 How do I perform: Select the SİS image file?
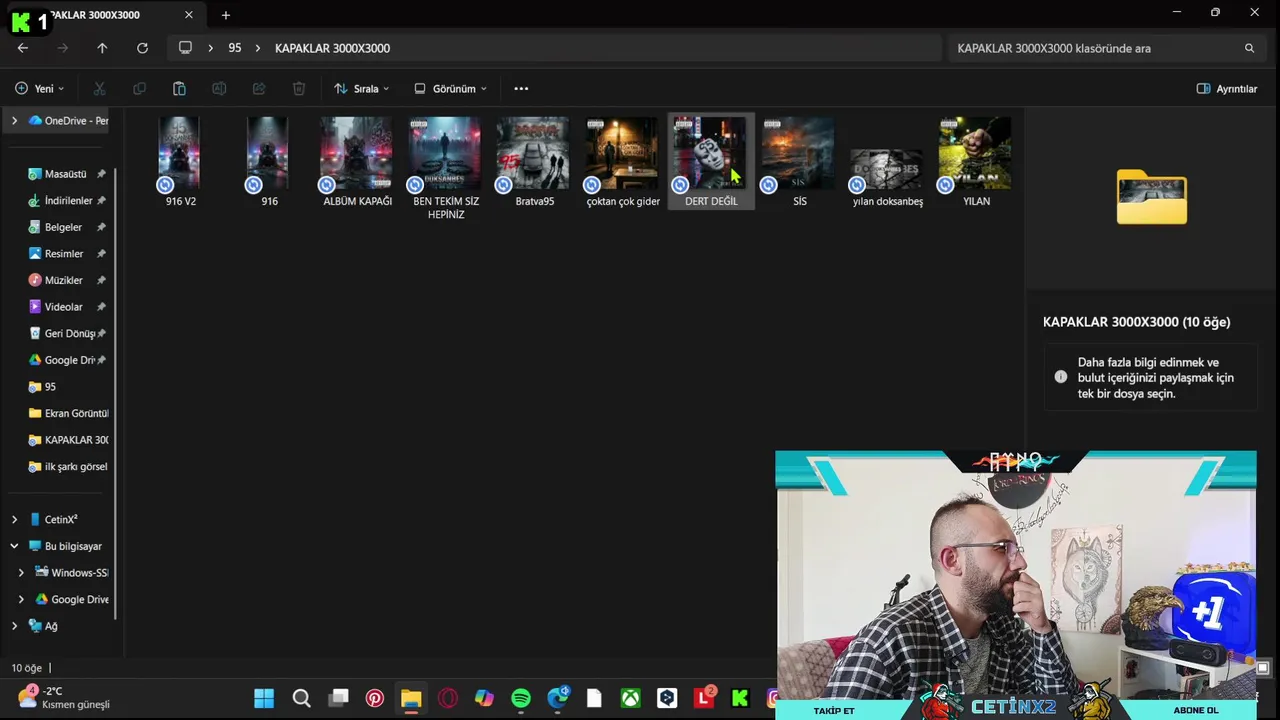(798, 161)
